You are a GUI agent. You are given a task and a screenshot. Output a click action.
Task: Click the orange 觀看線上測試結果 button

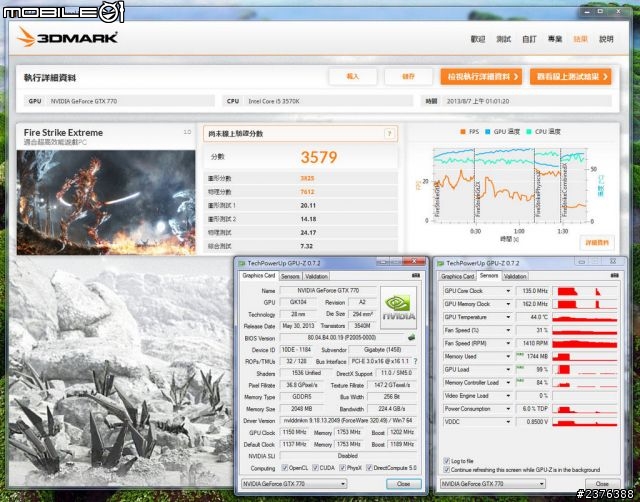(571, 76)
